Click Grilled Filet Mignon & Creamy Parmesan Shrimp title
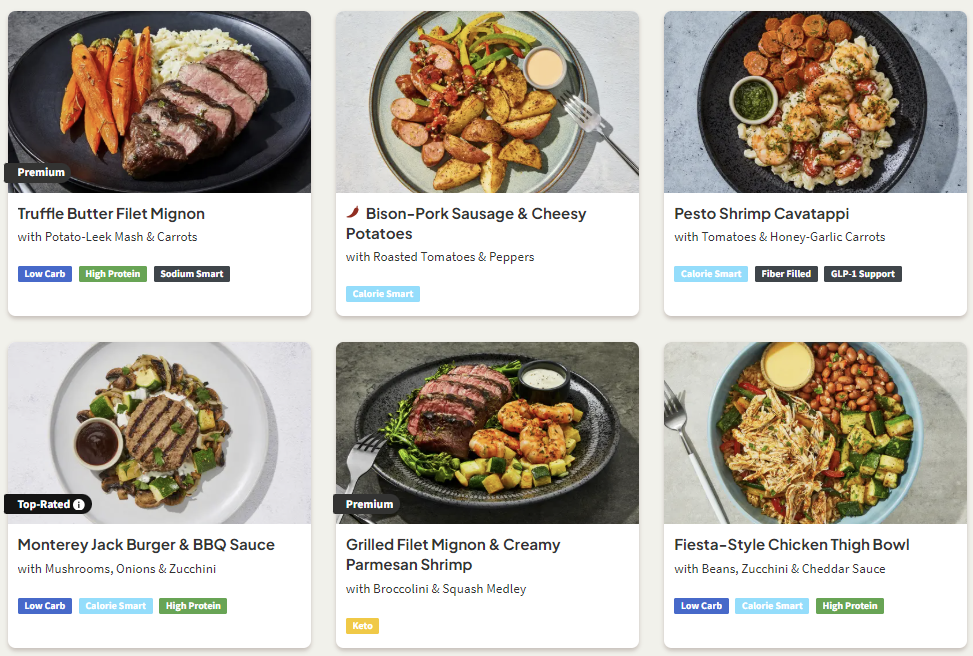Screen dimensions: 973x656 coord(453,555)
